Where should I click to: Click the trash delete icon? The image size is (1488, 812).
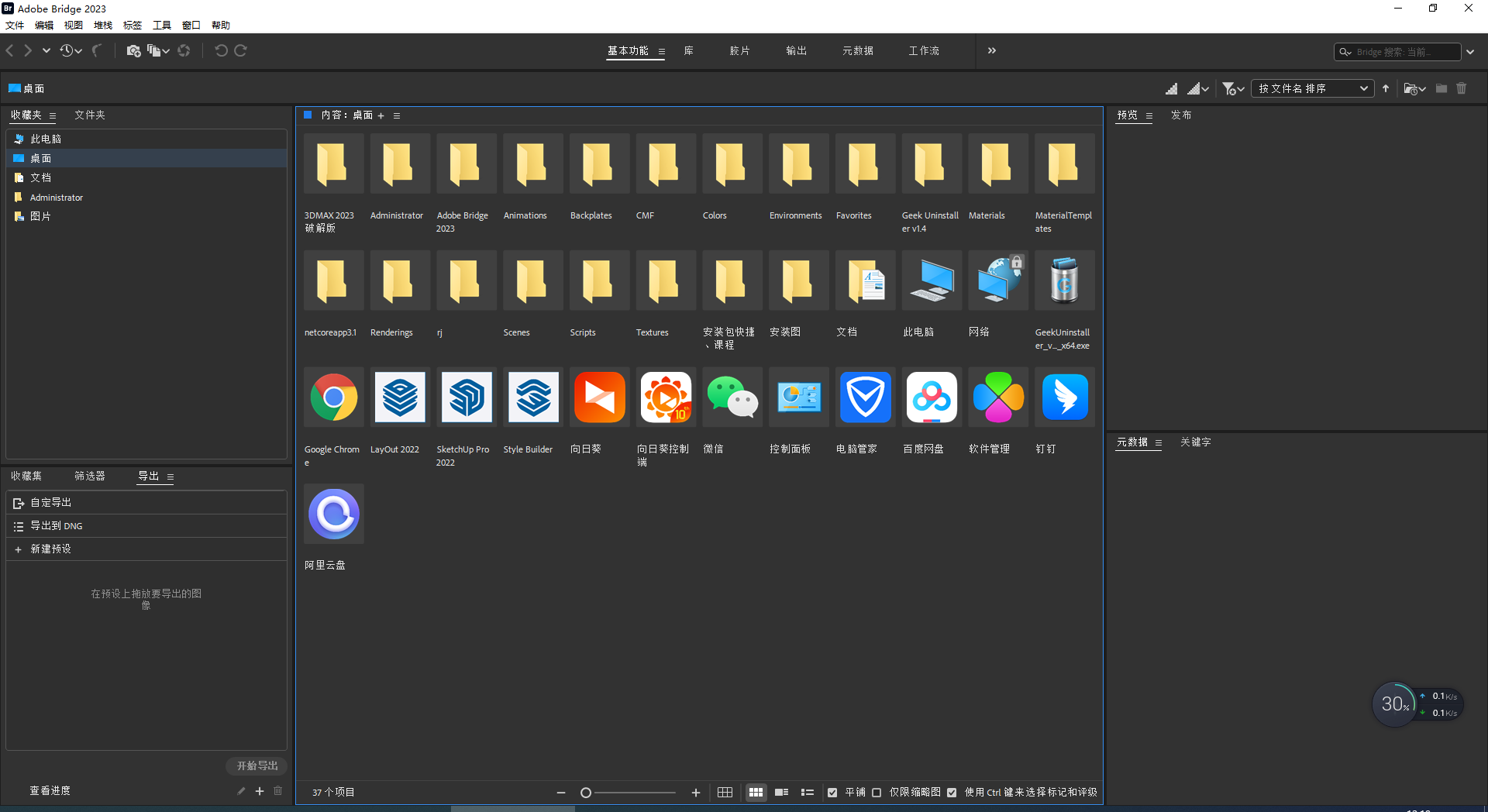click(x=1462, y=88)
